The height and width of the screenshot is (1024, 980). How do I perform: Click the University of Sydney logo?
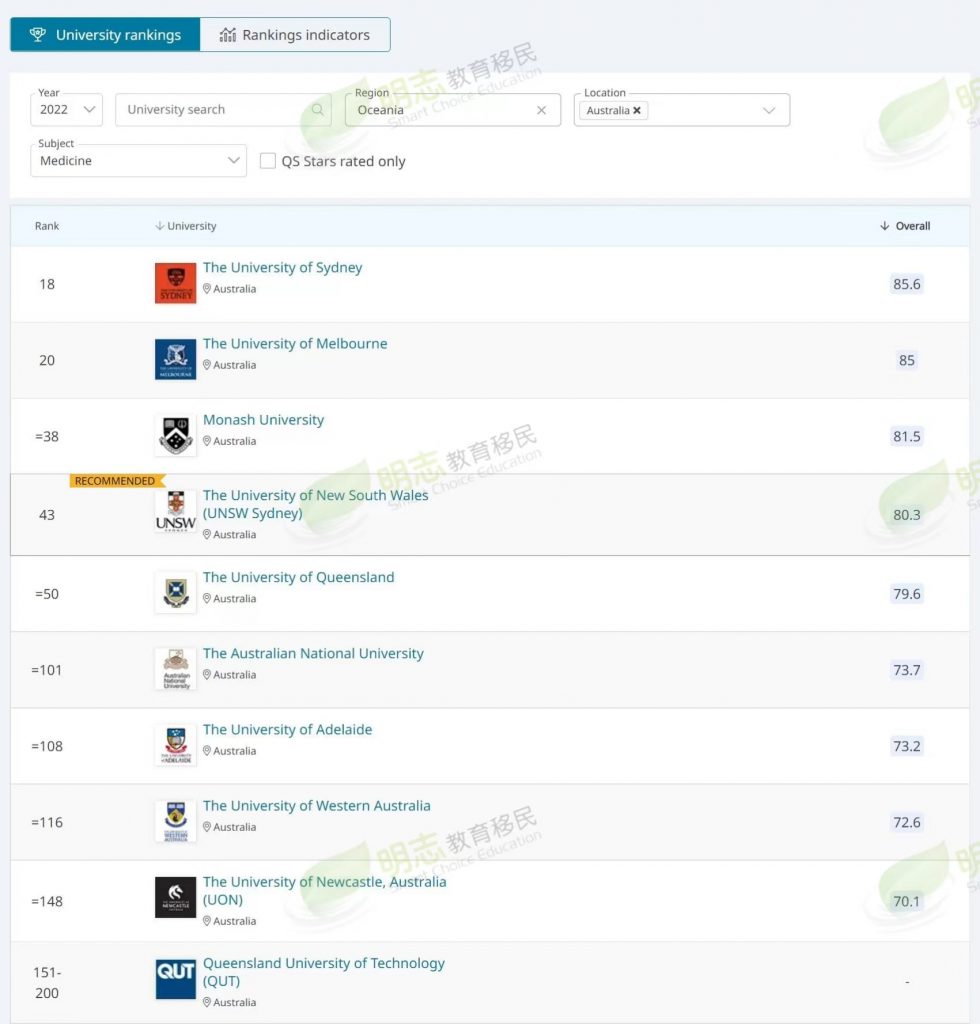(175, 283)
